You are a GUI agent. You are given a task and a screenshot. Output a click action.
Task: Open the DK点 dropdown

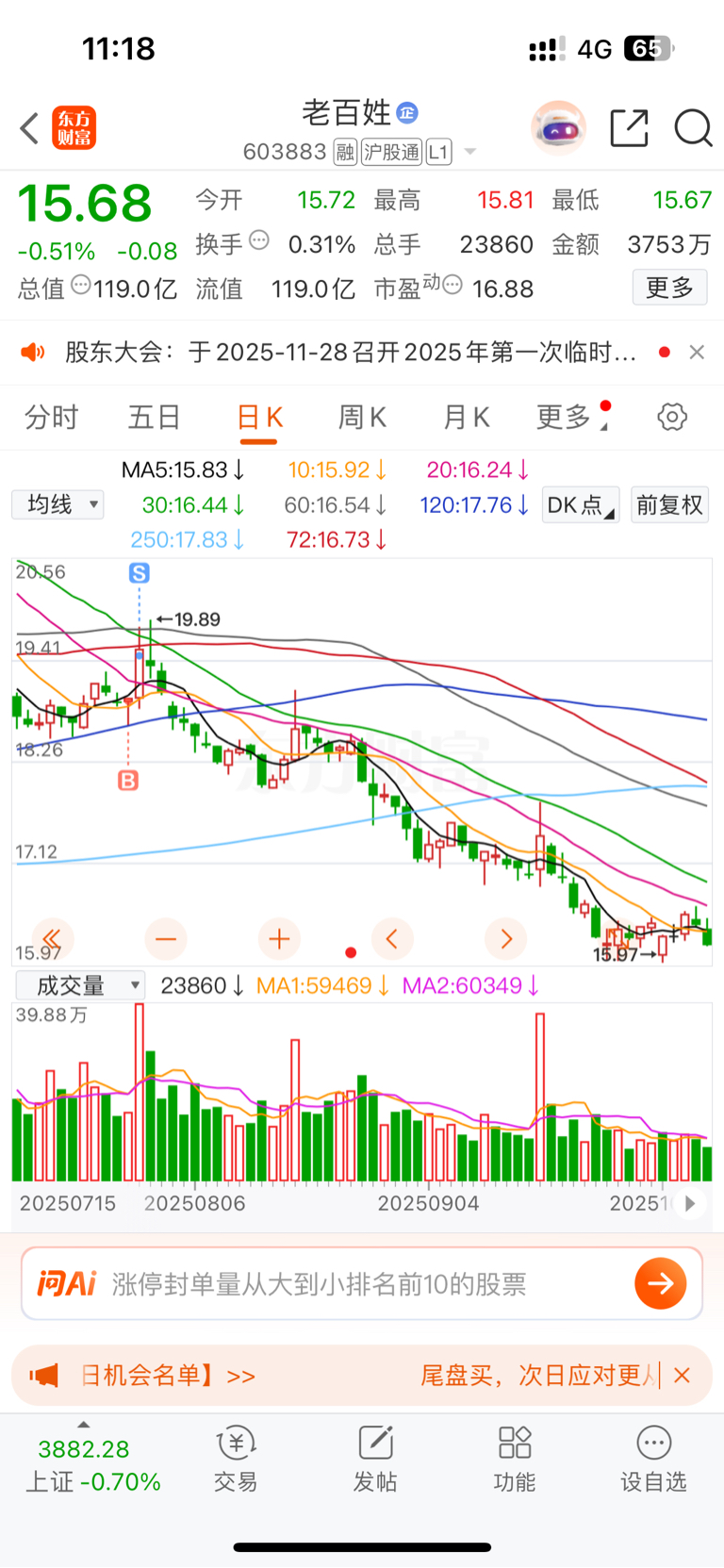point(581,505)
